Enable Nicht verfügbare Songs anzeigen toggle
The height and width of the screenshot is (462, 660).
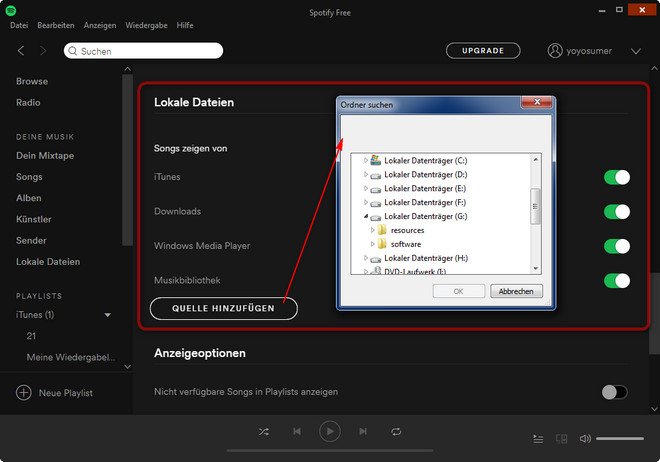[x=615, y=392]
